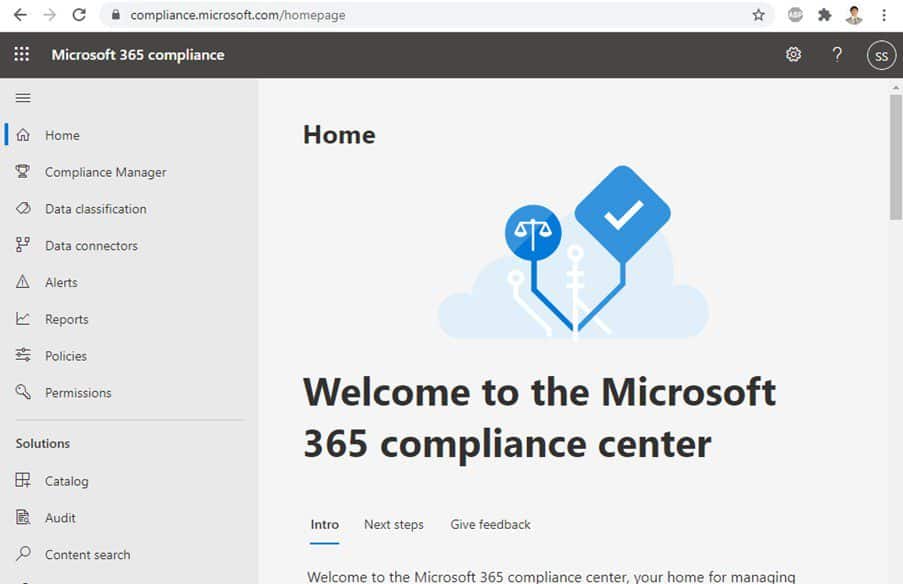The image size is (903, 584).
Task: Click the Compliance Manager trophy icon
Action: 23,172
